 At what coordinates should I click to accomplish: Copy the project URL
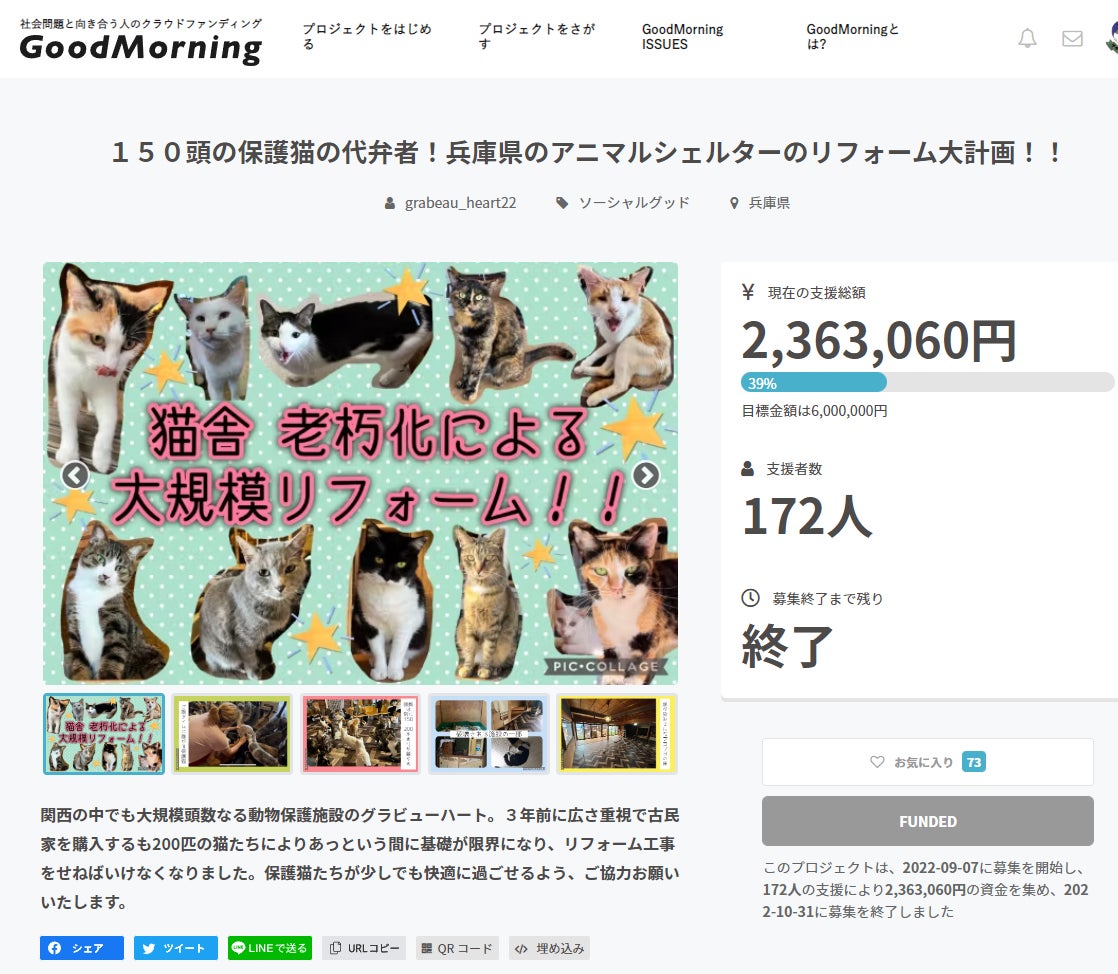coord(364,948)
